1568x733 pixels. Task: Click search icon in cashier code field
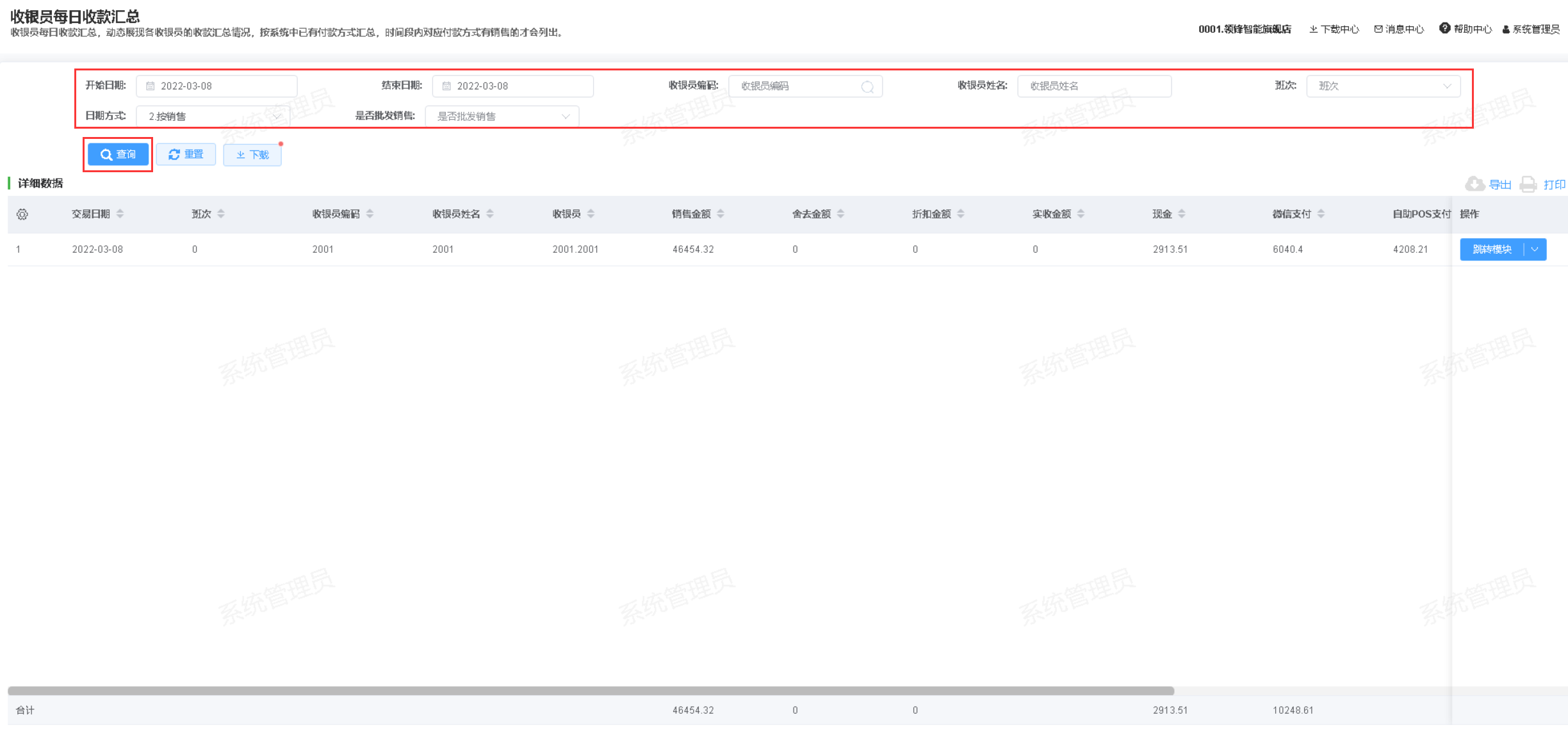867,86
